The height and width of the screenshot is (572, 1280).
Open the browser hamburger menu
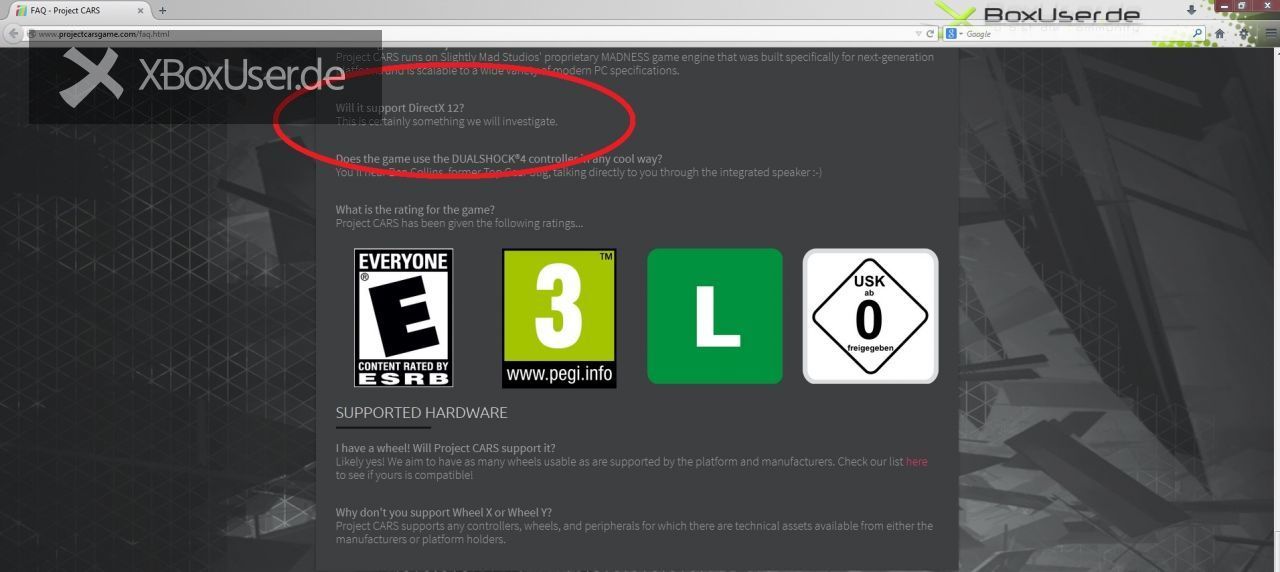(x=1270, y=33)
